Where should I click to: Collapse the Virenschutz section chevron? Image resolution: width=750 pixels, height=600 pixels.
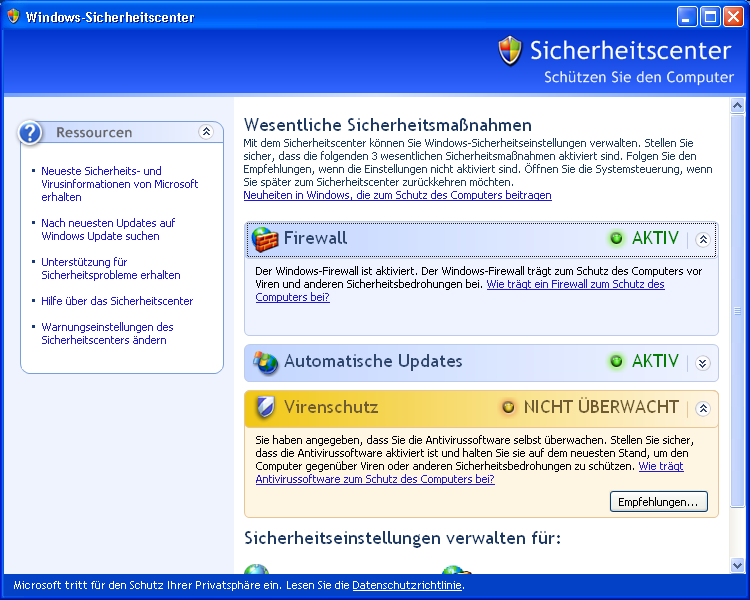703,409
